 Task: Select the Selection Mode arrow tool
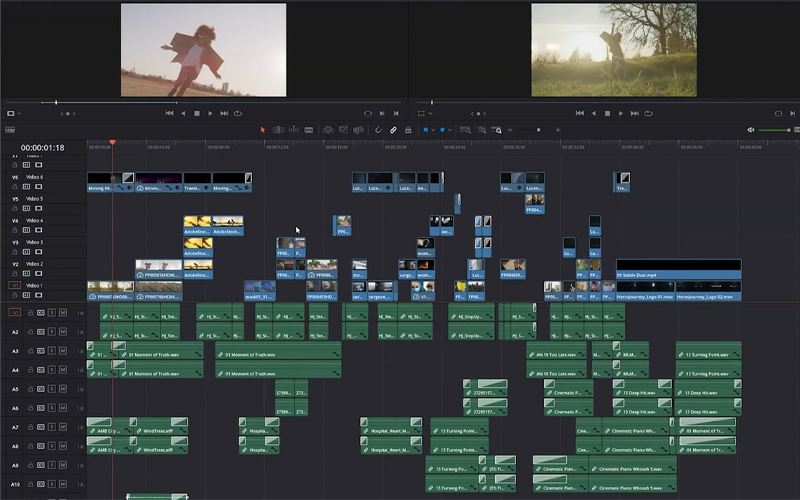pos(263,130)
